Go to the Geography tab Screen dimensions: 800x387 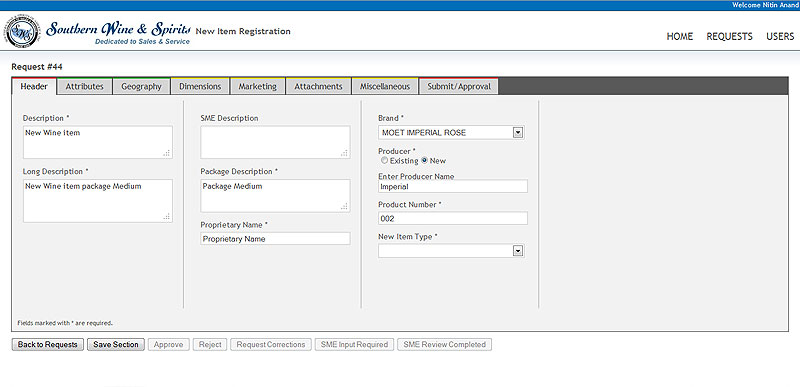click(141, 87)
